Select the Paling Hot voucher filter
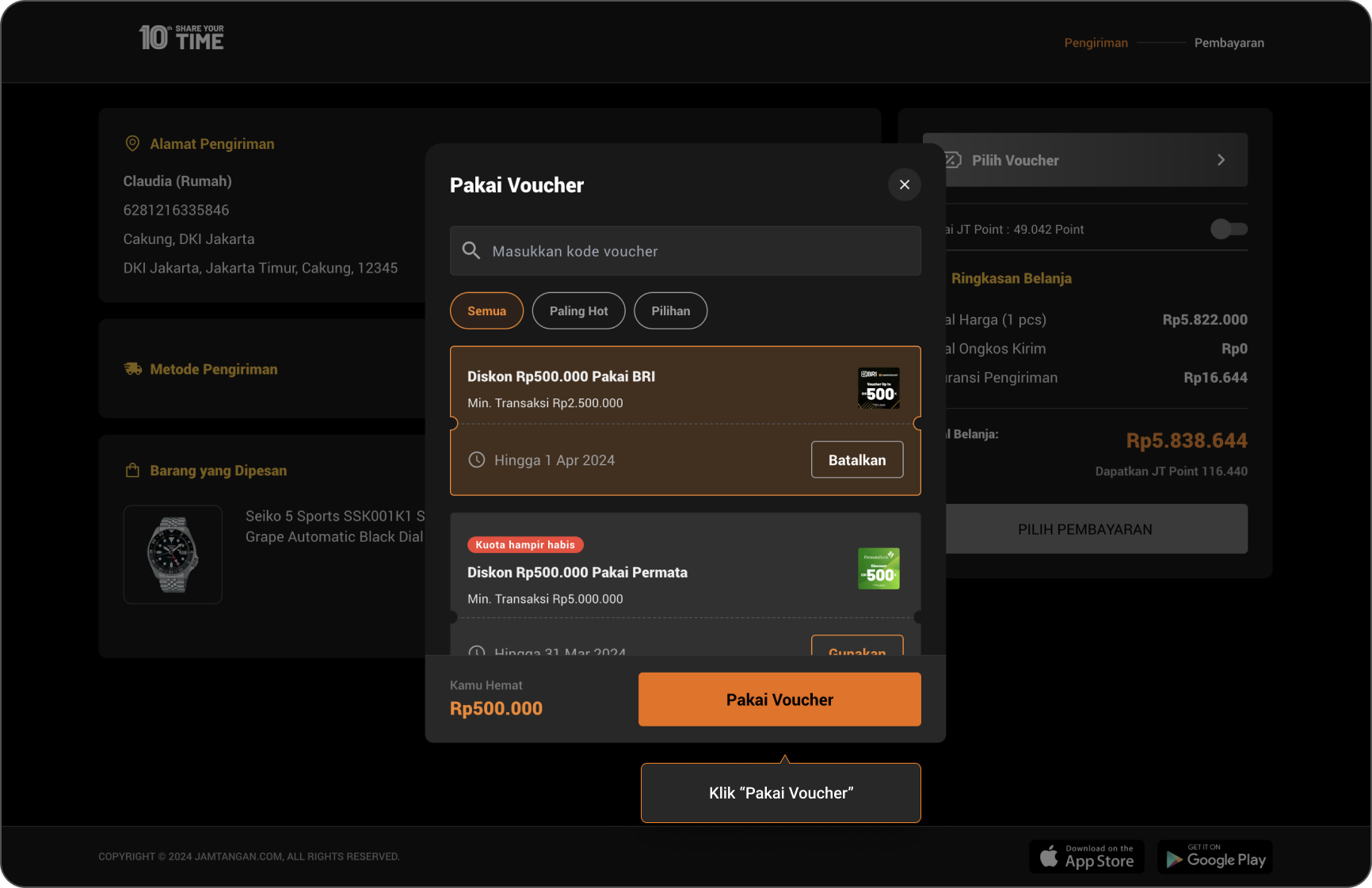The image size is (1372, 888). (x=579, y=311)
